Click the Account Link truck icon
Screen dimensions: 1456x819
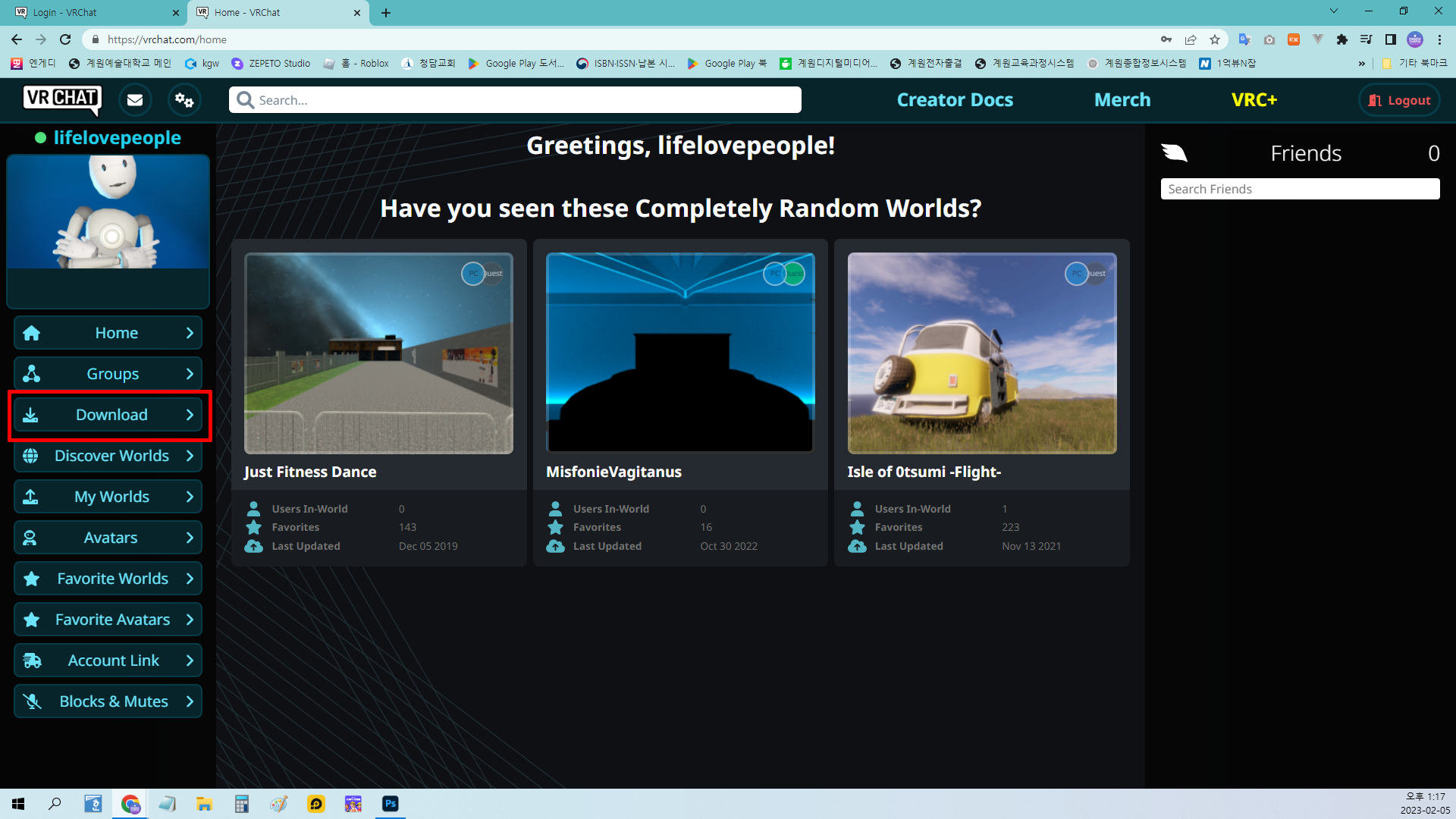coord(32,661)
